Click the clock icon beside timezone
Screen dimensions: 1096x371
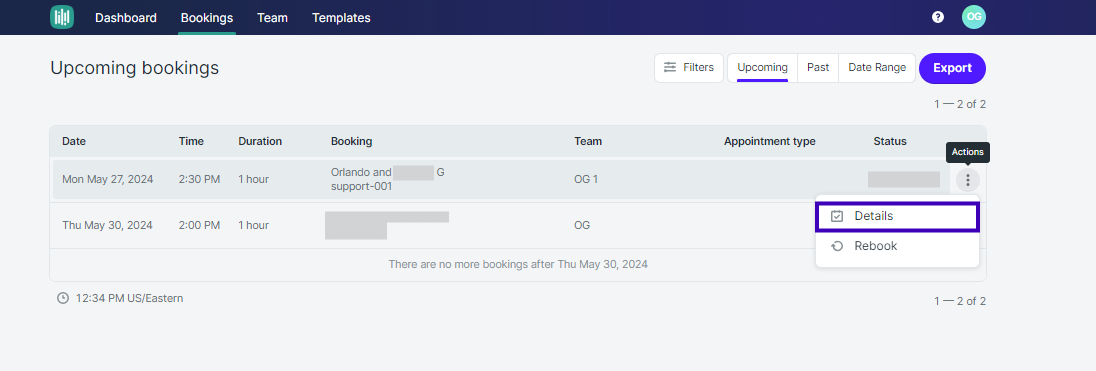(63, 298)
